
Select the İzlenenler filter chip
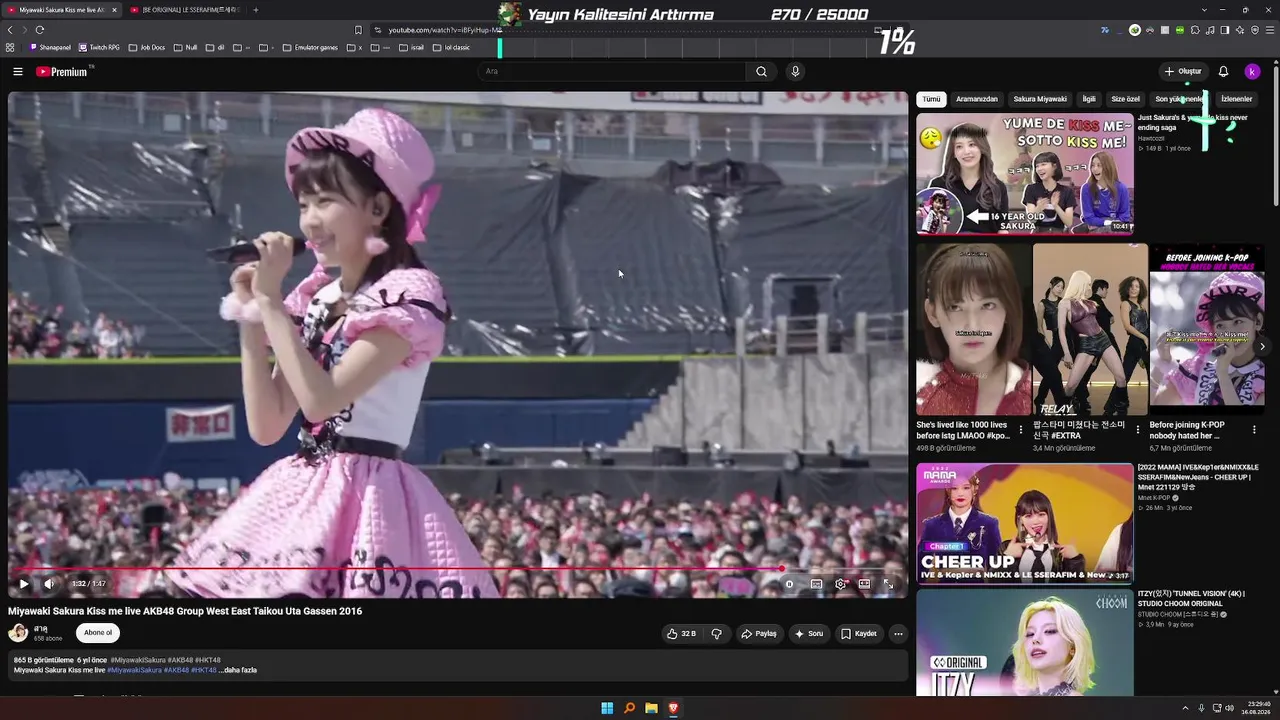click(1237, 99)
